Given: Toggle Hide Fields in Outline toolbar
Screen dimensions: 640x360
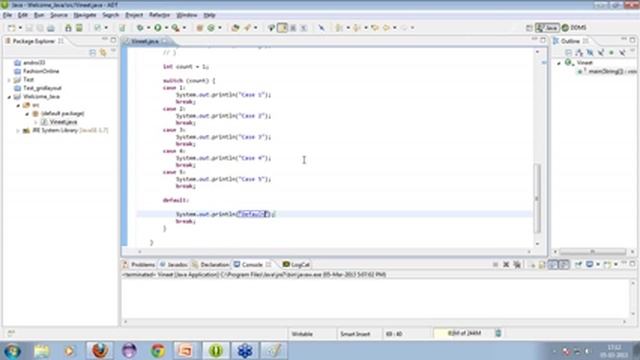Looking at the screenshot, I should coord(590,52).
